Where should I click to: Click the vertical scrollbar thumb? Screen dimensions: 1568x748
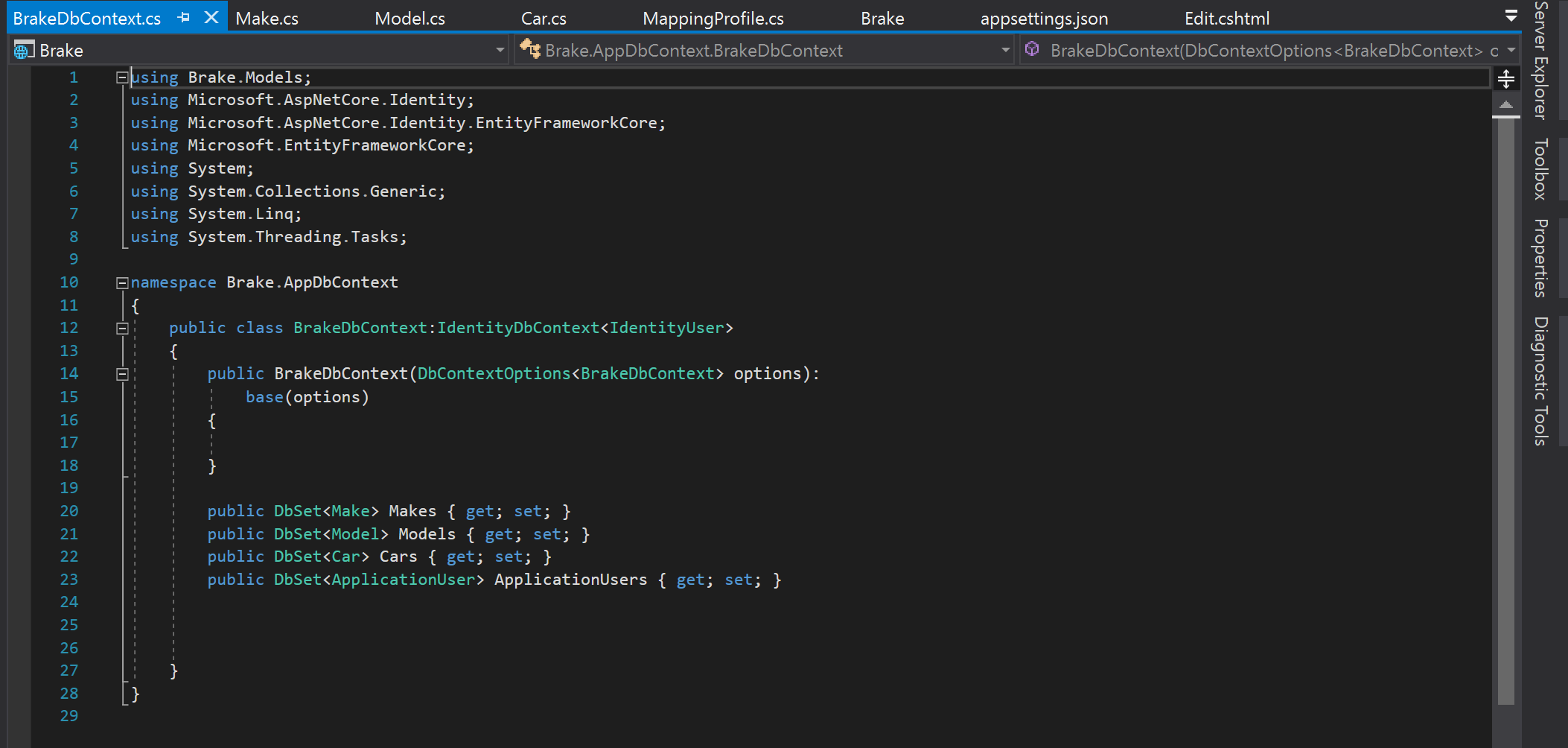pos(1505,410)
